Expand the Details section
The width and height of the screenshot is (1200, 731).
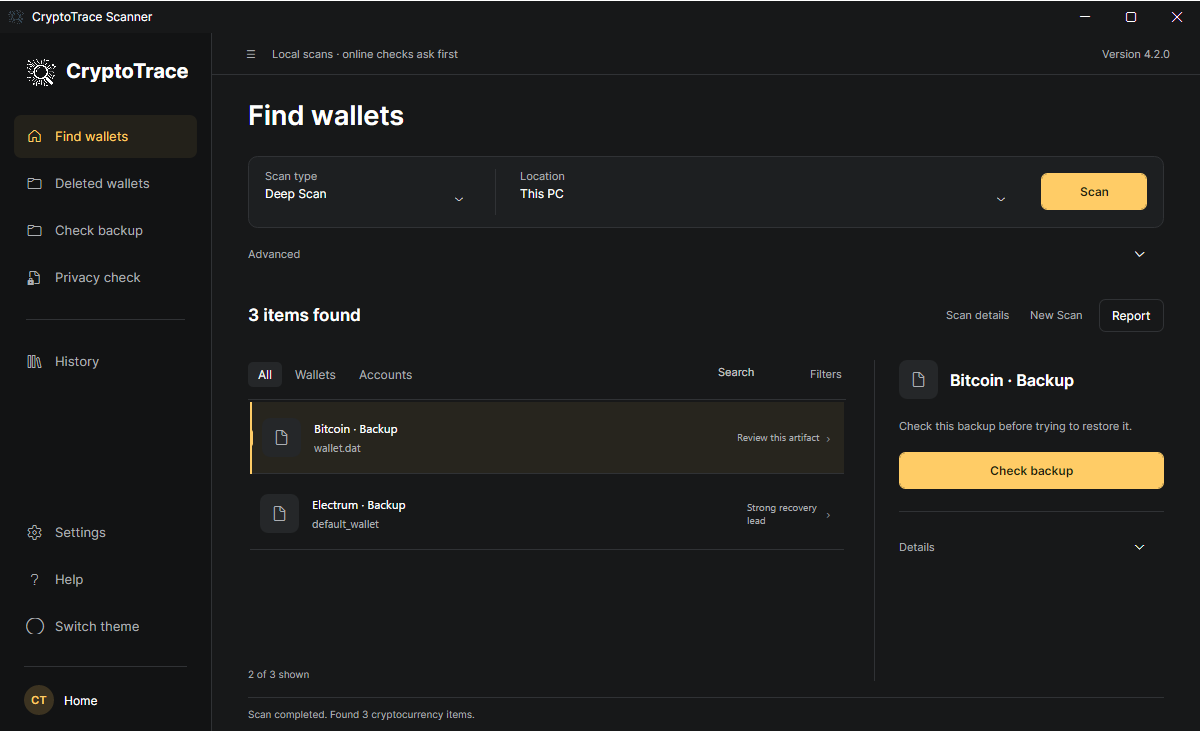(1031, 547)
